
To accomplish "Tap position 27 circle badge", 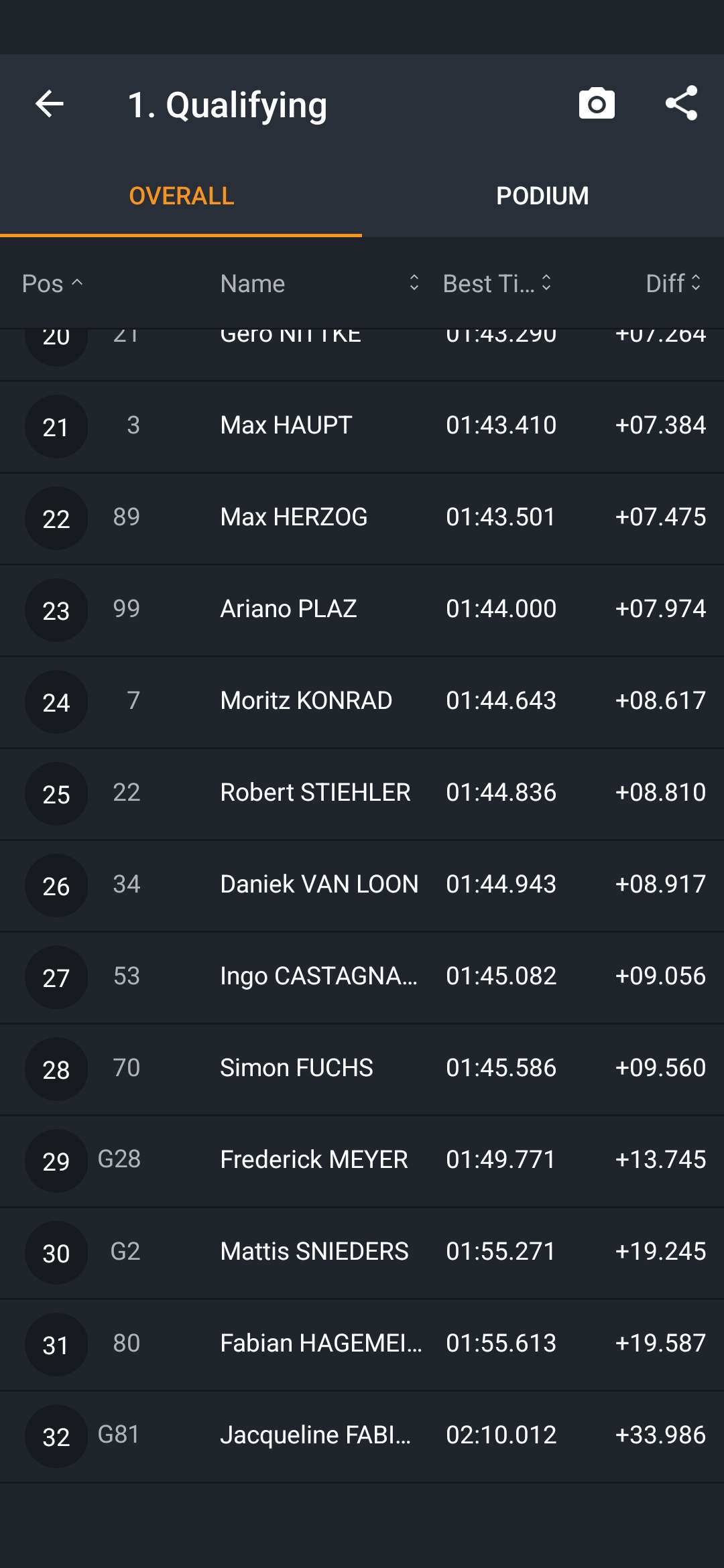I will (56, 978).
